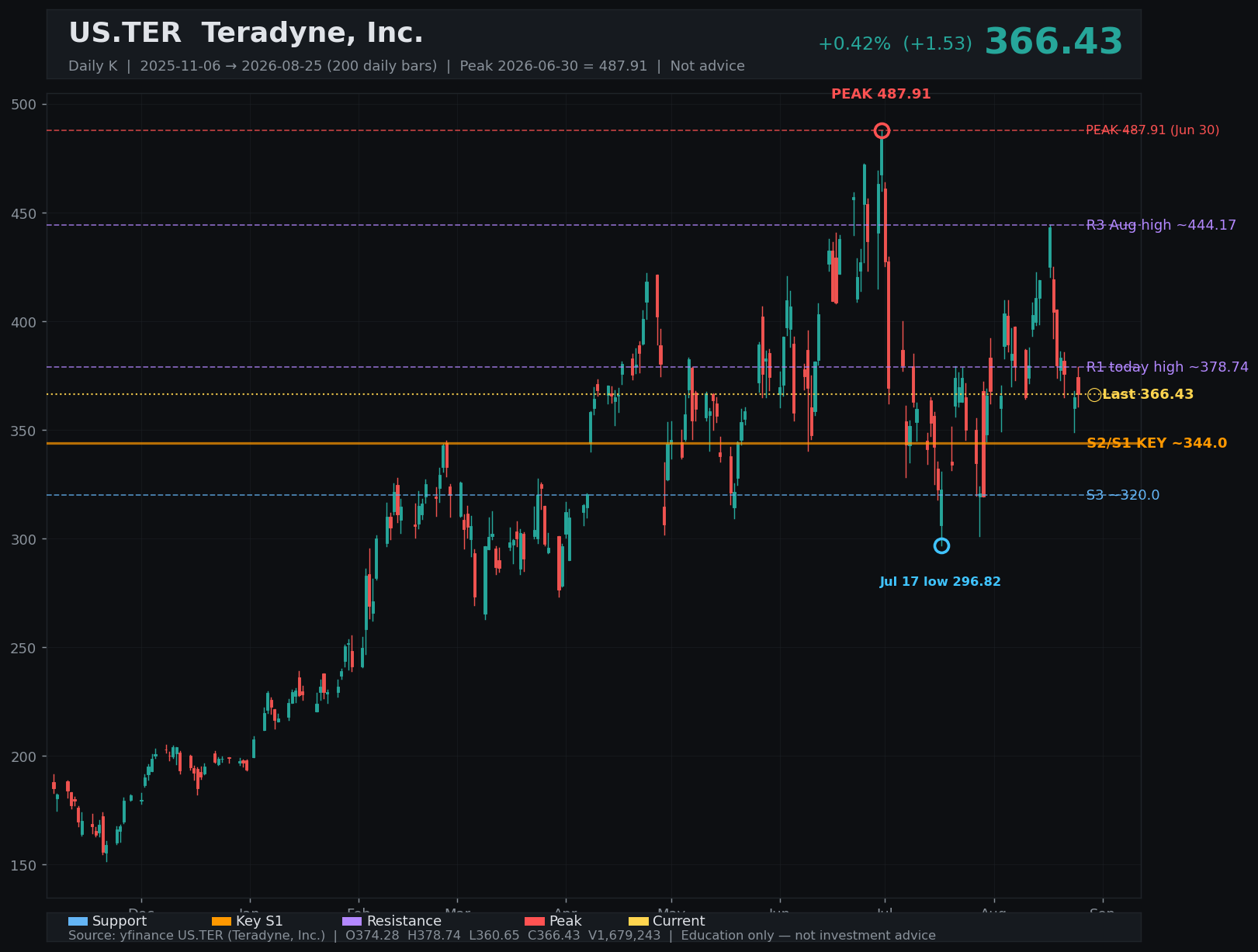Click the 'Source: yfinance US.TER' footer text
This screenshot has width=1258, height=952.
[x=502, y=936]
